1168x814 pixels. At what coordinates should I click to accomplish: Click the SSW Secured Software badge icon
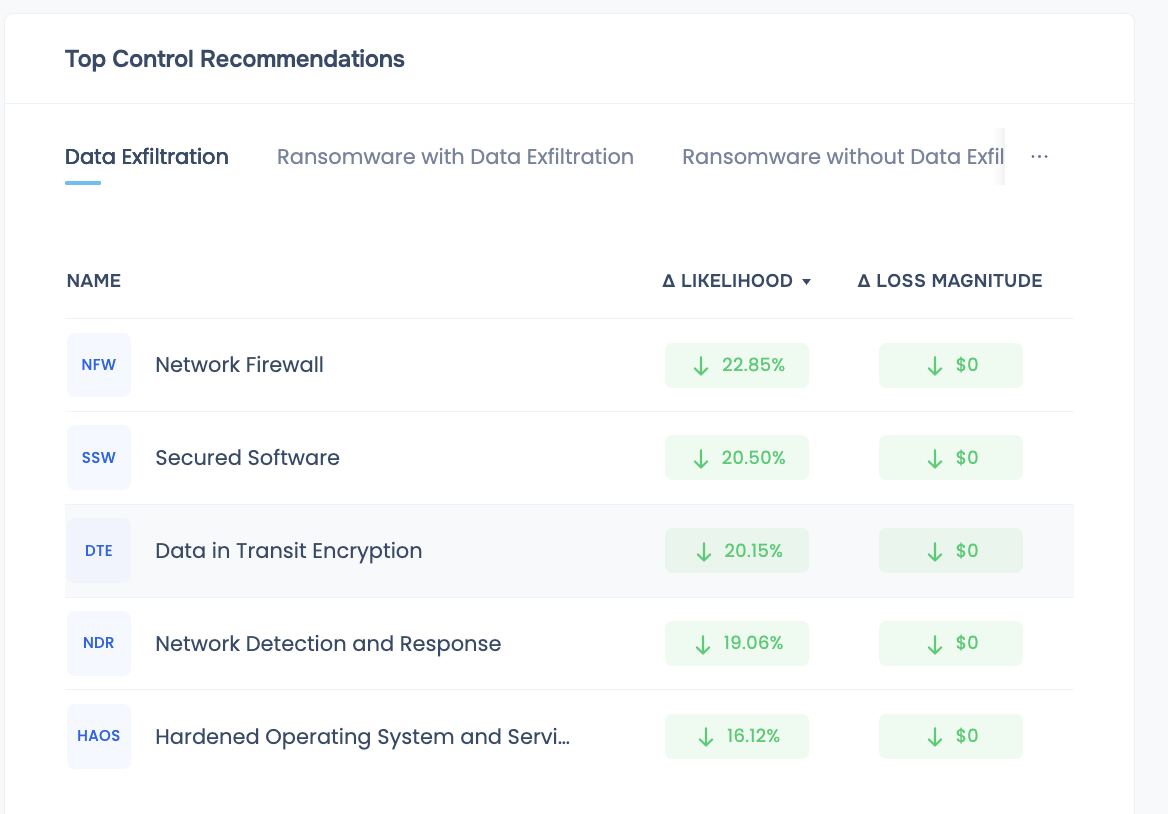point(99,458)
